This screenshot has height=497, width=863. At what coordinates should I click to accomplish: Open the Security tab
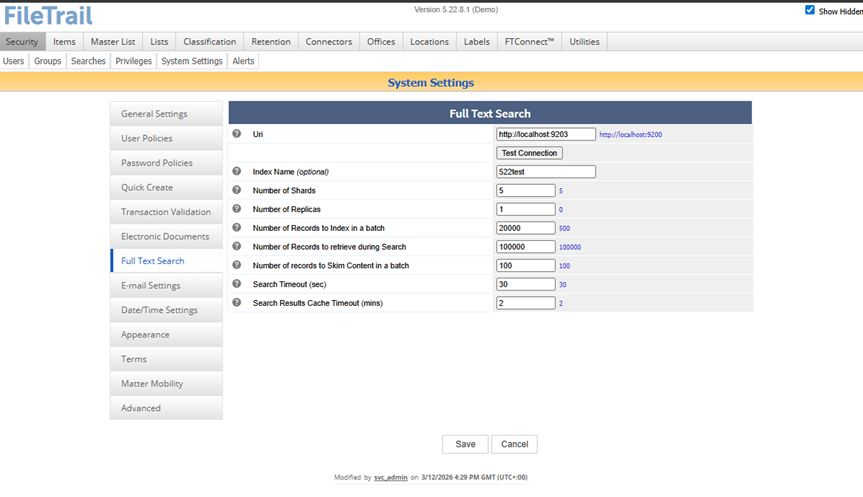pyautogui.click(x=22, y=41)
